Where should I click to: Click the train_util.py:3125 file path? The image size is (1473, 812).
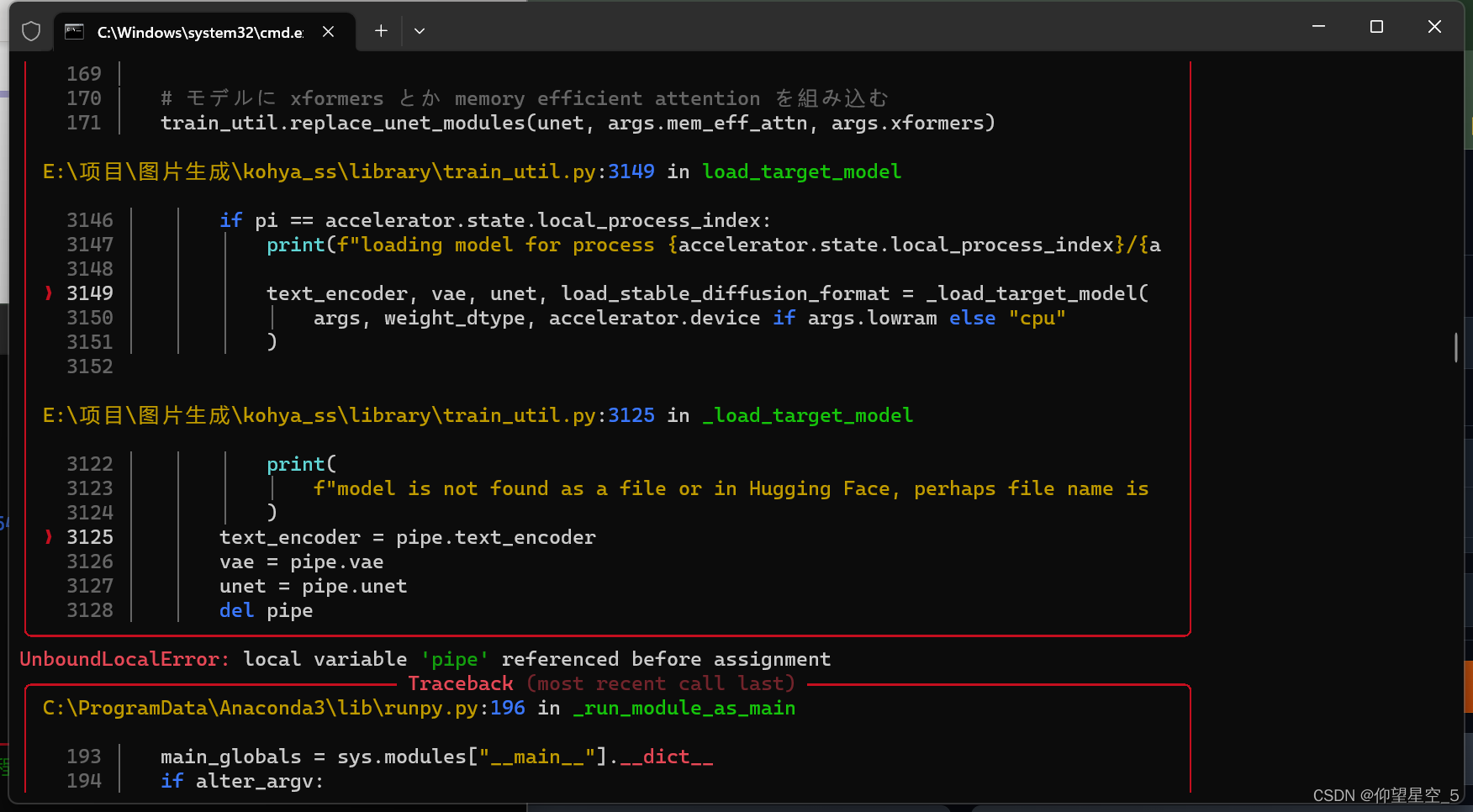[x=347, y=414]
